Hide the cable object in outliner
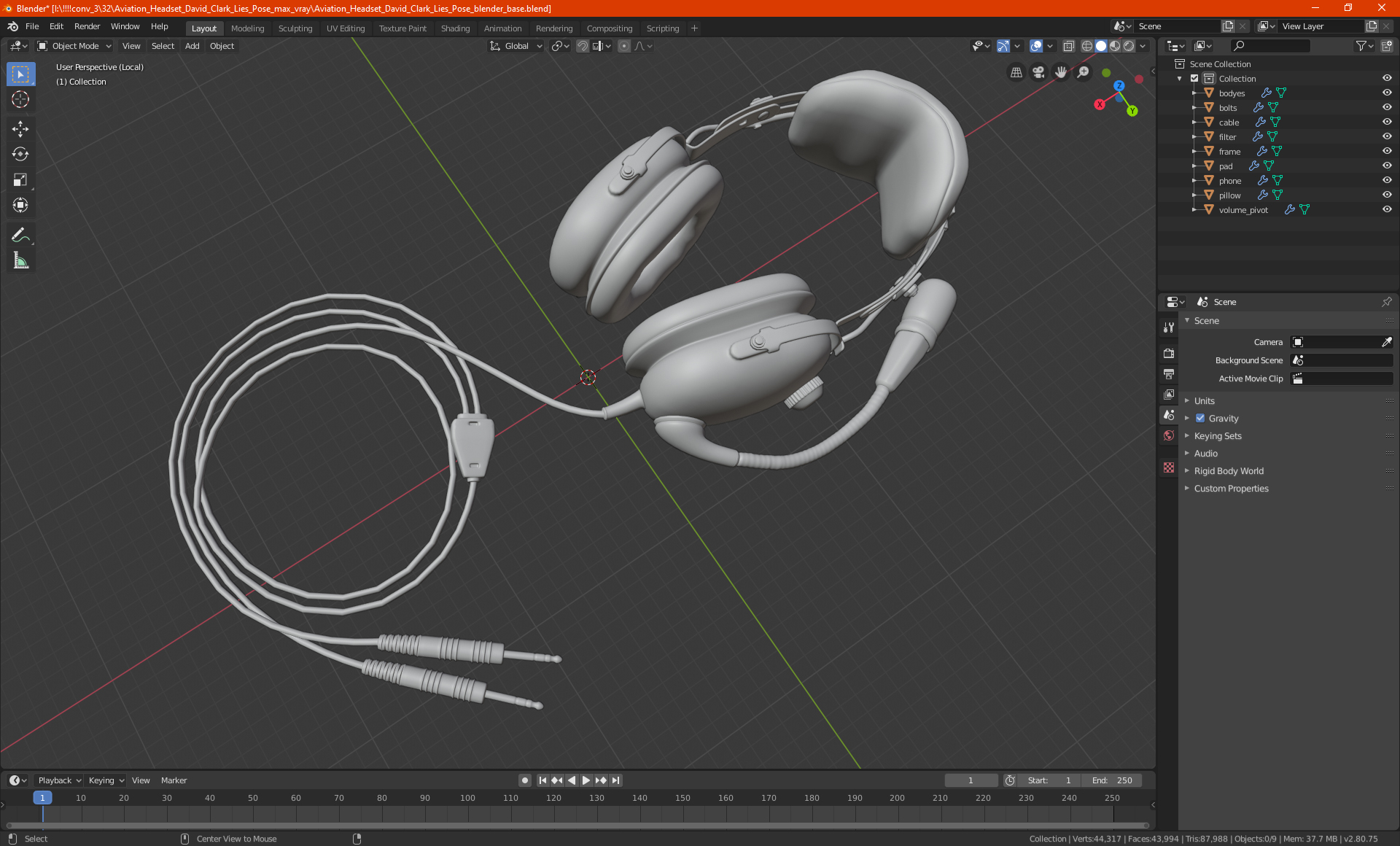 tap(1387, 122)
